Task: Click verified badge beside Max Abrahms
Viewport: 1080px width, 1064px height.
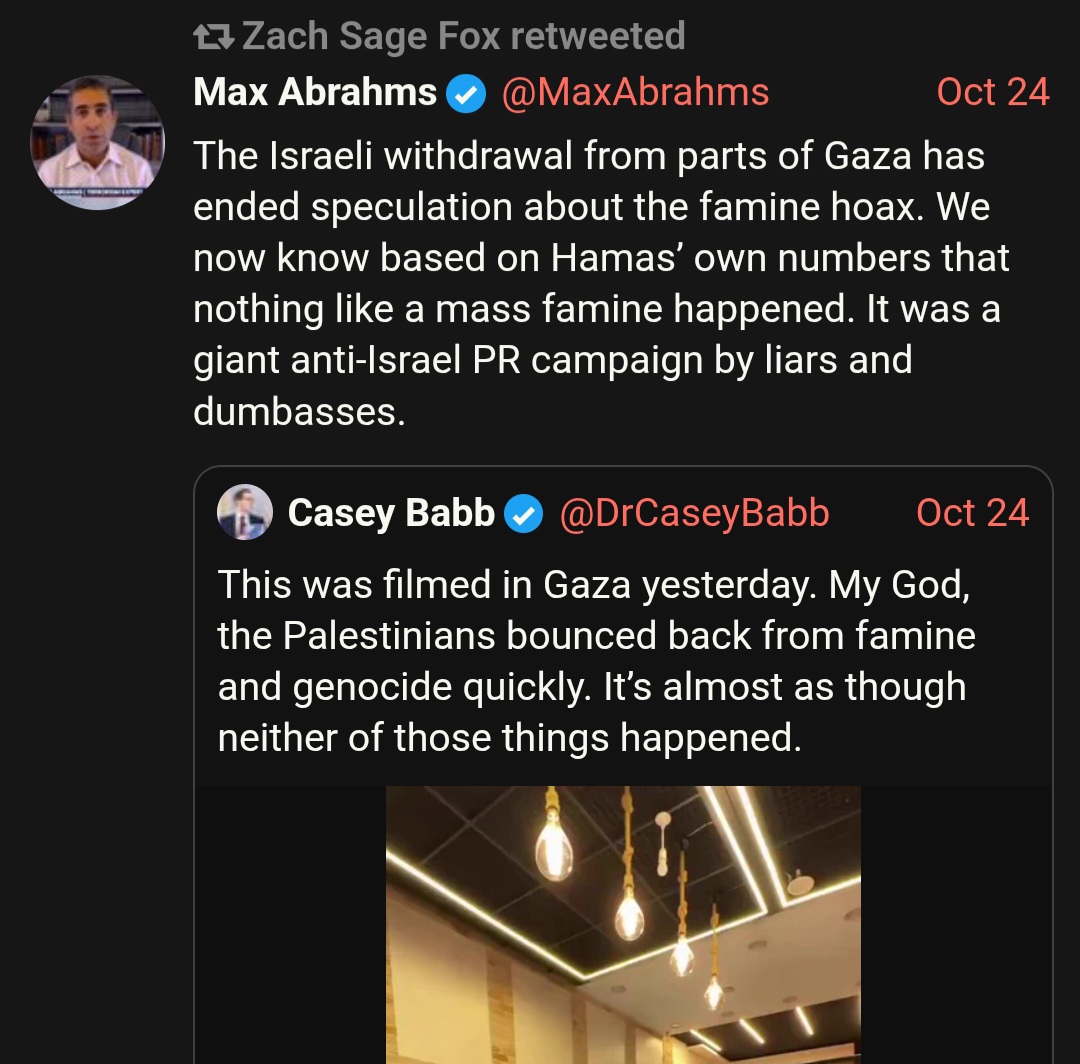Action: (465, 94)
